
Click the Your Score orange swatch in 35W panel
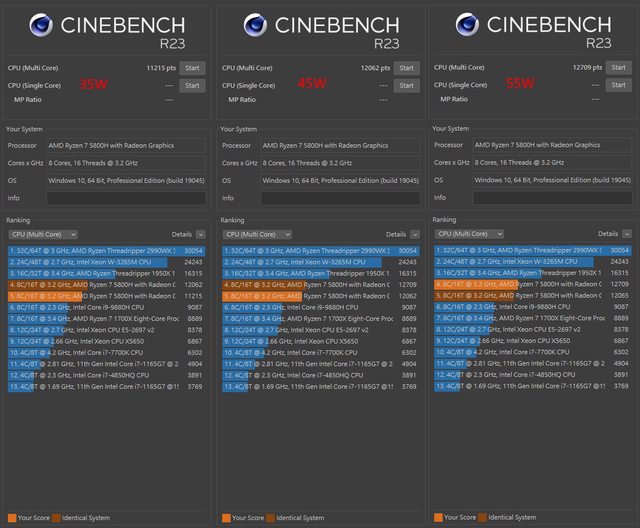pyautogui.click(x=11, y=517)
